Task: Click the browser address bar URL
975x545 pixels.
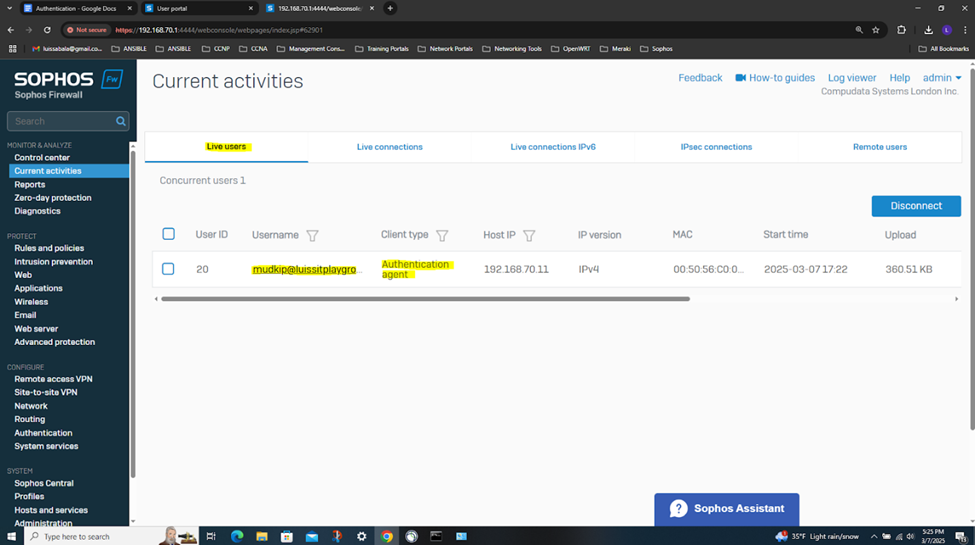Action: click(x=219, y=30)
